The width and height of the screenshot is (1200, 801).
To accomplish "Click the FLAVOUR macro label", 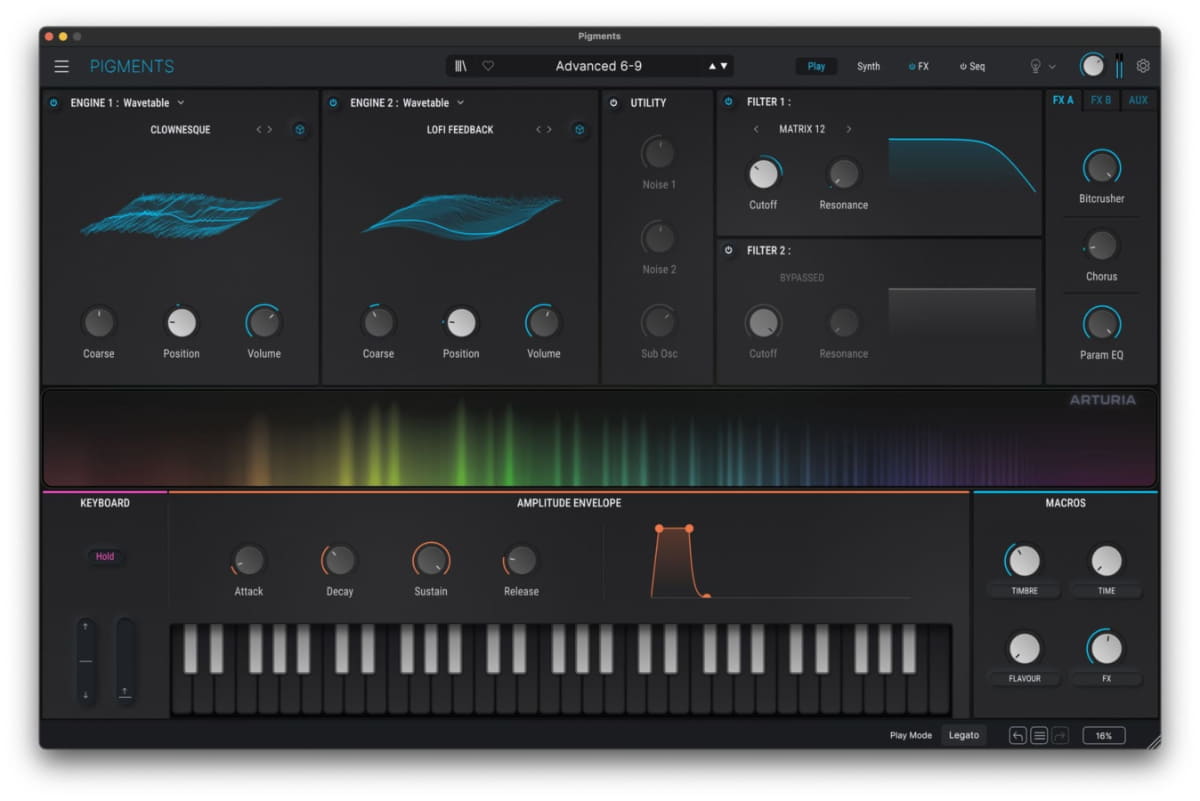I will tap(1024, 678).
